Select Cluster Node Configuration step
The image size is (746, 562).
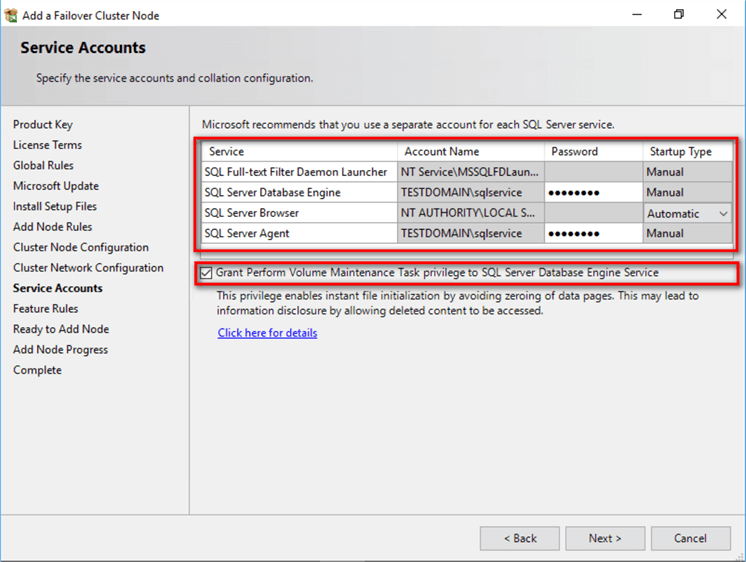pos(81,247)
